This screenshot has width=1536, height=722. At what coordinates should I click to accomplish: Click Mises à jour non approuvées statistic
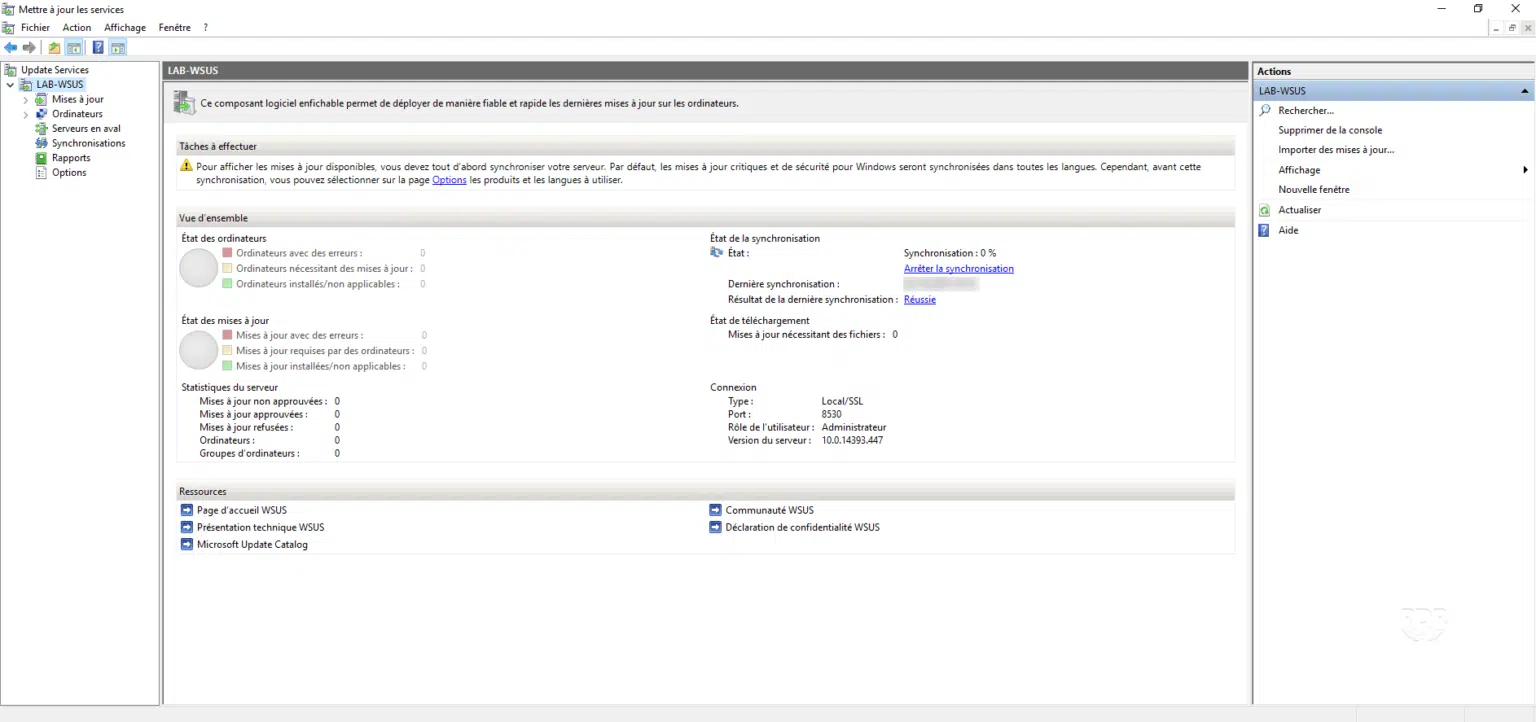point(263,401)
